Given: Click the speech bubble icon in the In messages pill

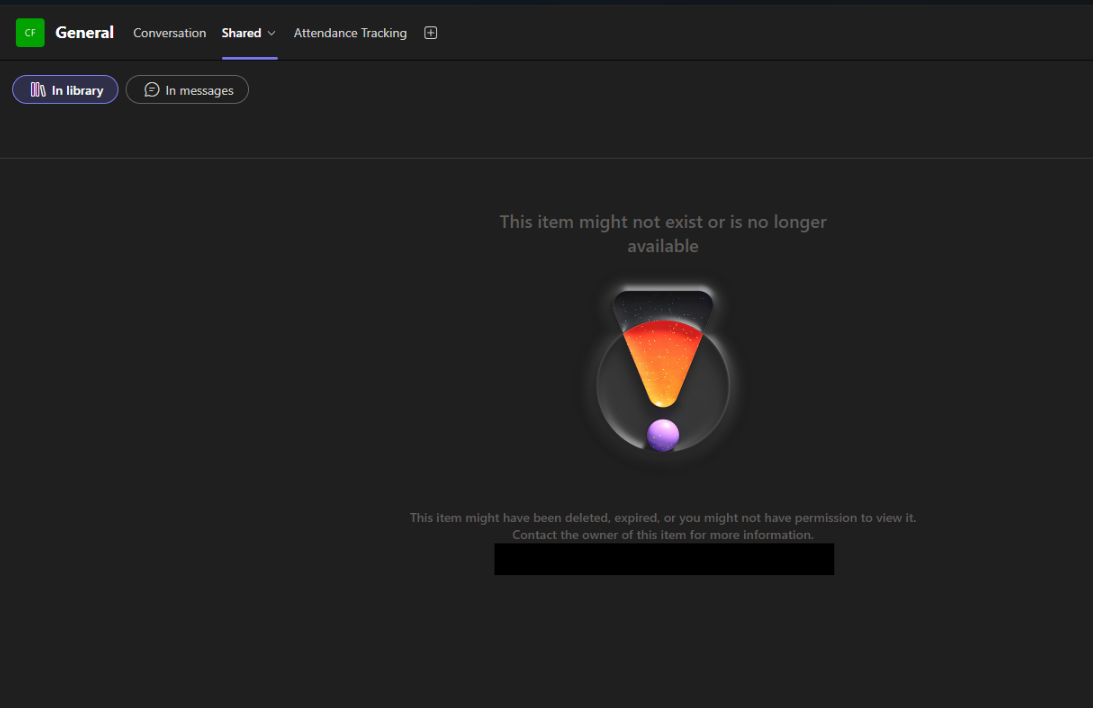Looking at the screenshot, I should (x=151, y=89).
